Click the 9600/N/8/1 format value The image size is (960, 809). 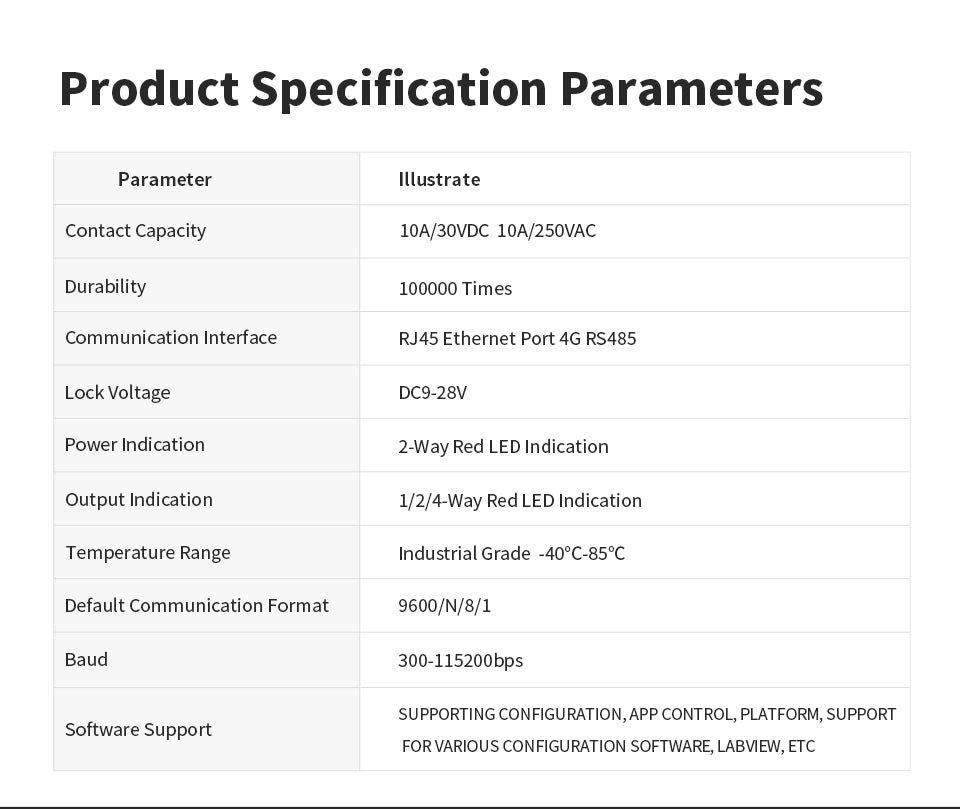tap(444, 606)
